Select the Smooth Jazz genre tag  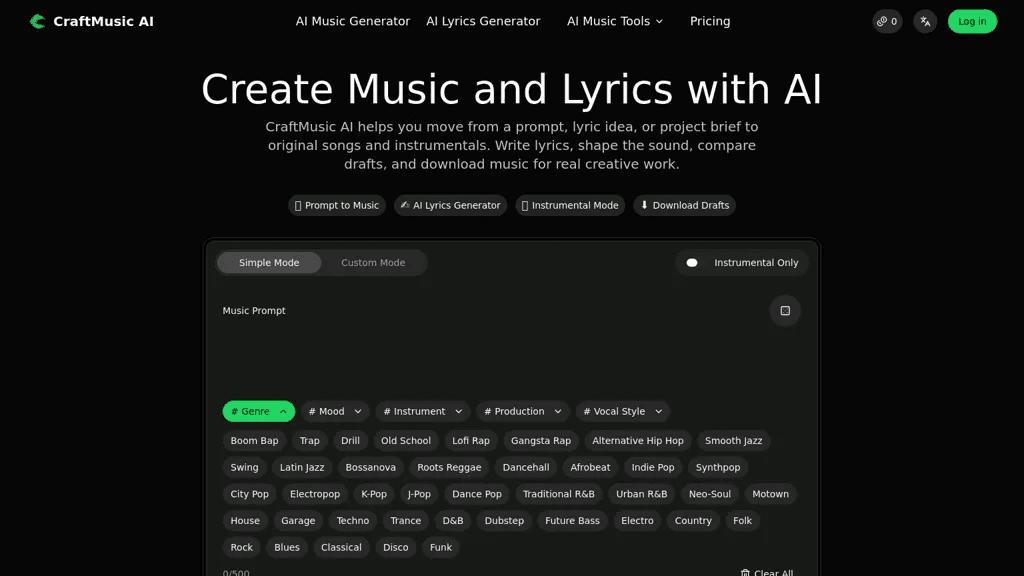pos(733,441)
